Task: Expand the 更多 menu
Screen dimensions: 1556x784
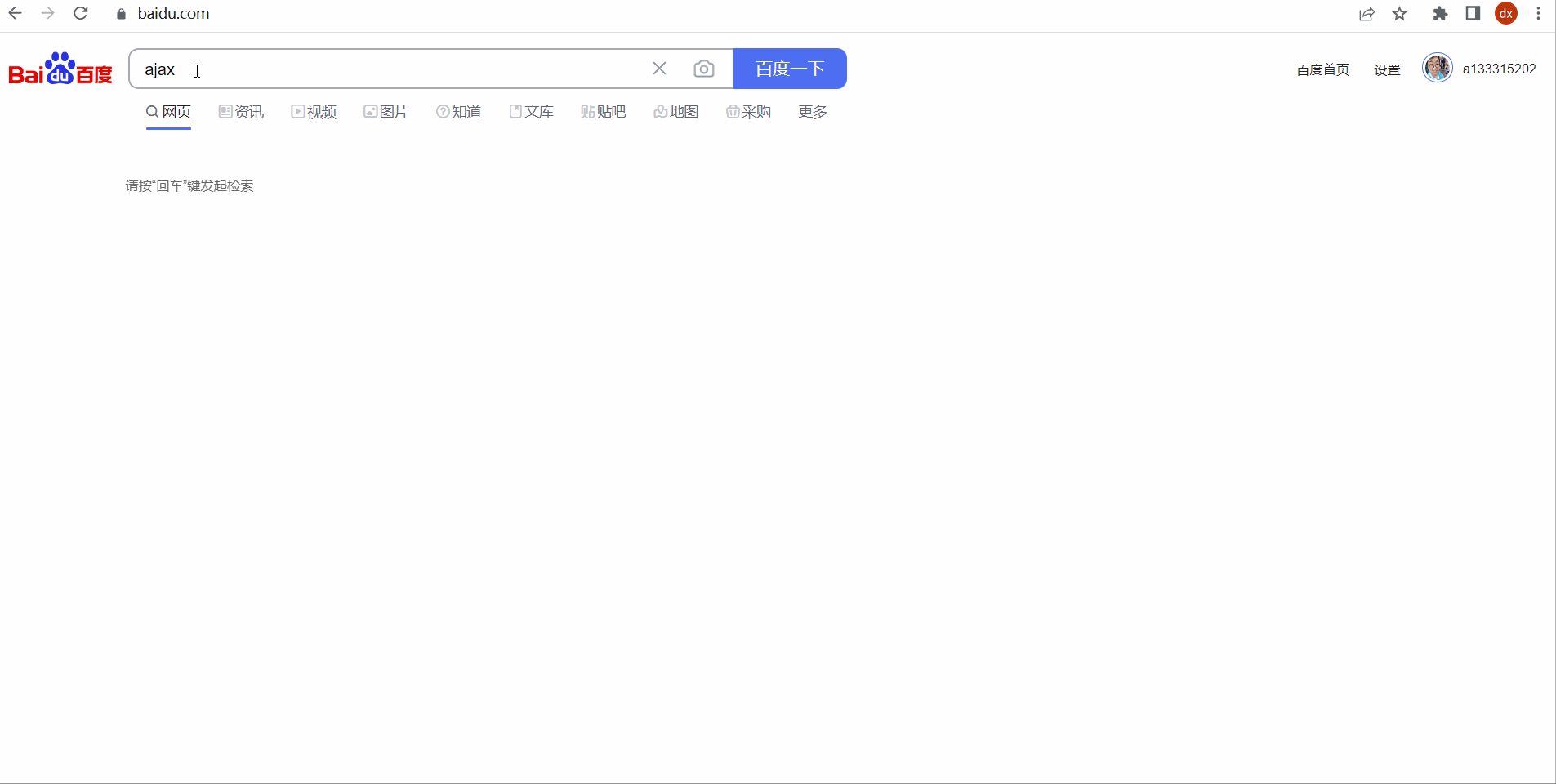Action: 813,112
